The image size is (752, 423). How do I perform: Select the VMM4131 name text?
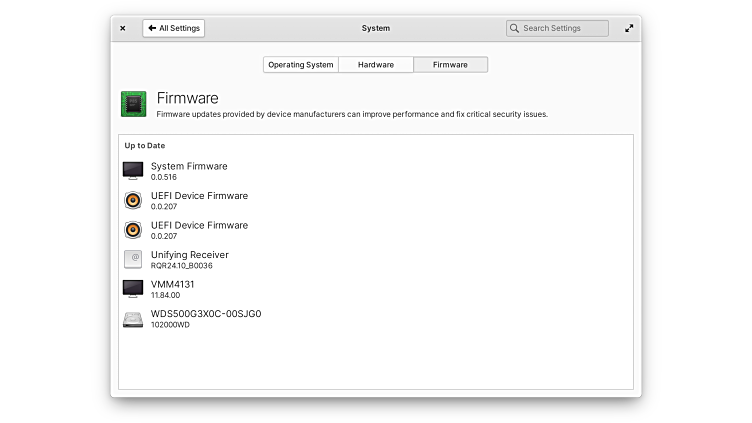pos(173,284)
